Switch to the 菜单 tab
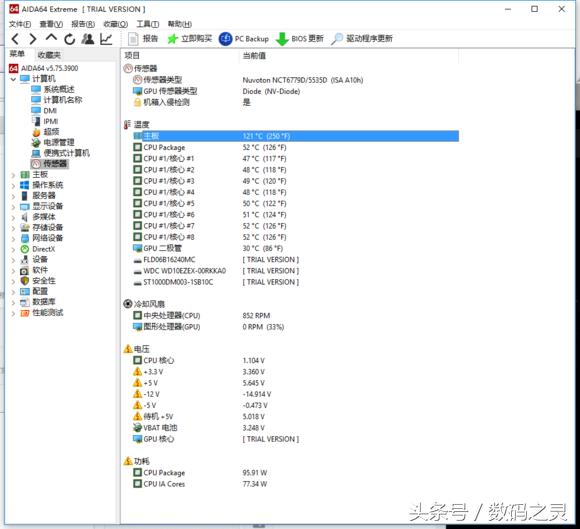The height and width of the screenshot is (529, 580). point(17,54)
